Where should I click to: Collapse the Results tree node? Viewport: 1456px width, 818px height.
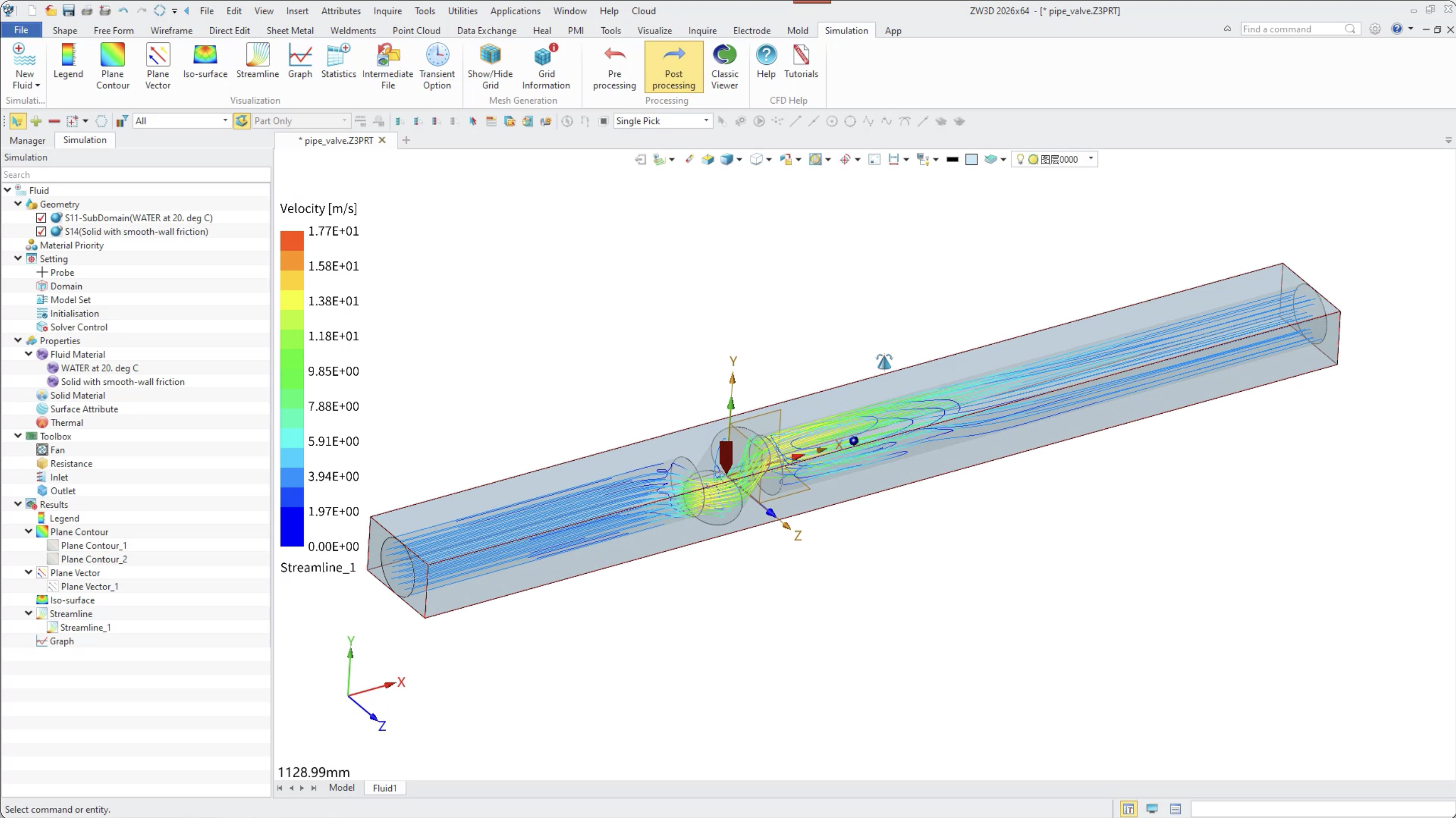click(18, 504)
